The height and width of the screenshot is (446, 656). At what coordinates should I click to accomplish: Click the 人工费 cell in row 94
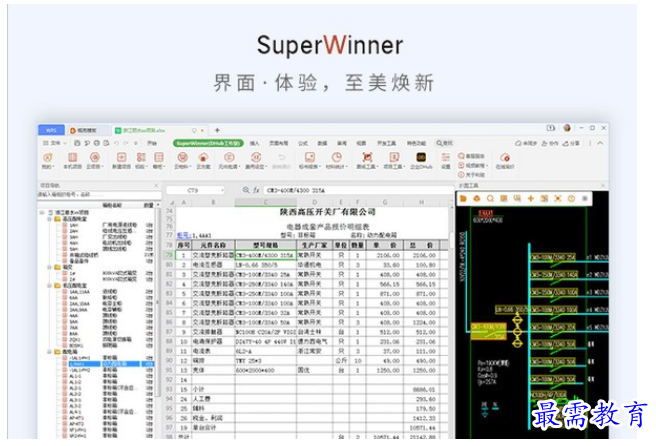(213, 399)
